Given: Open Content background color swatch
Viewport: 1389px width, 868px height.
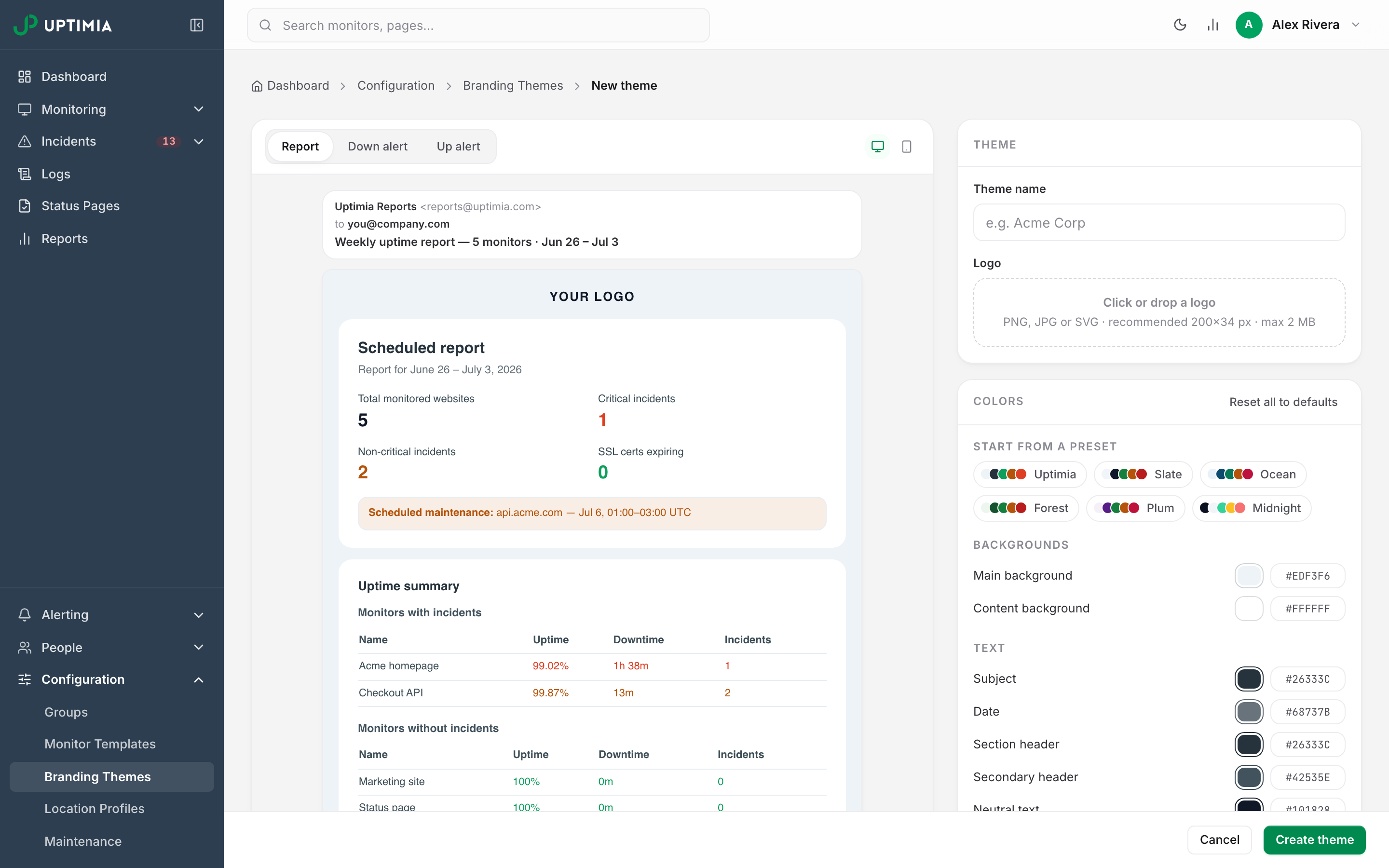Looking at the screenshot, I should (x=1249, y=609).
